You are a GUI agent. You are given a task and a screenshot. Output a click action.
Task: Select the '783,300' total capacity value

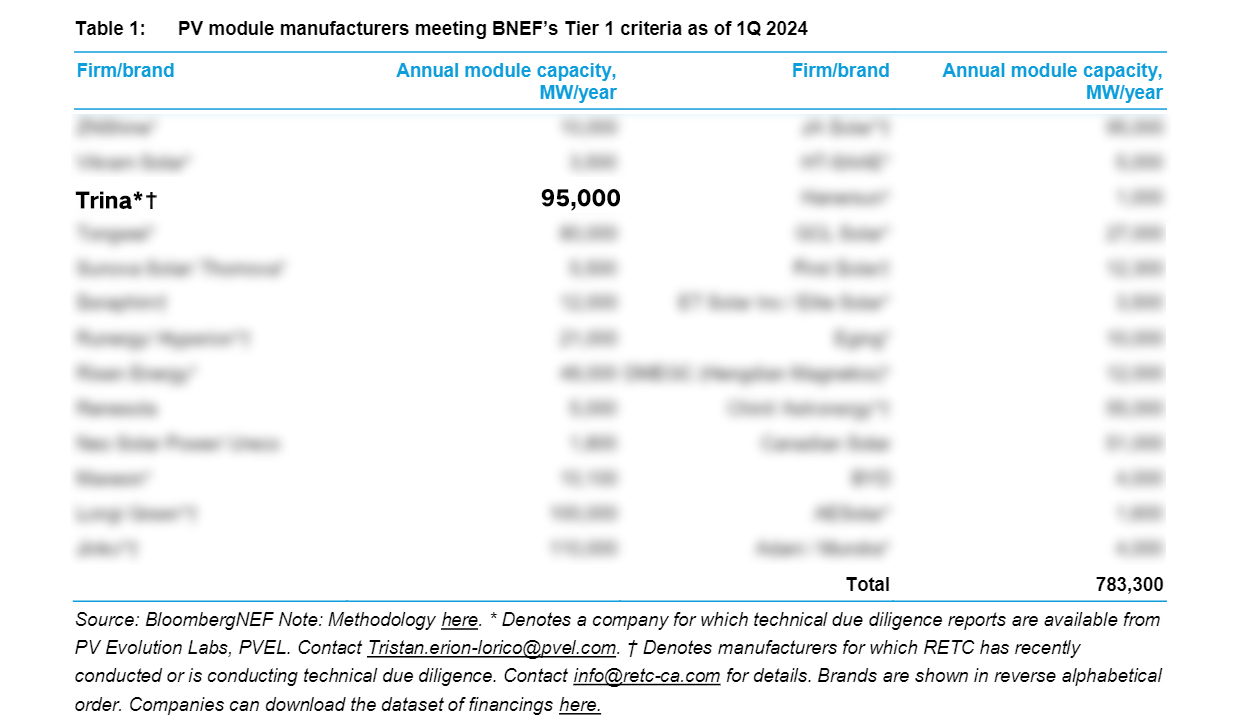click(x=1129, y=584)
